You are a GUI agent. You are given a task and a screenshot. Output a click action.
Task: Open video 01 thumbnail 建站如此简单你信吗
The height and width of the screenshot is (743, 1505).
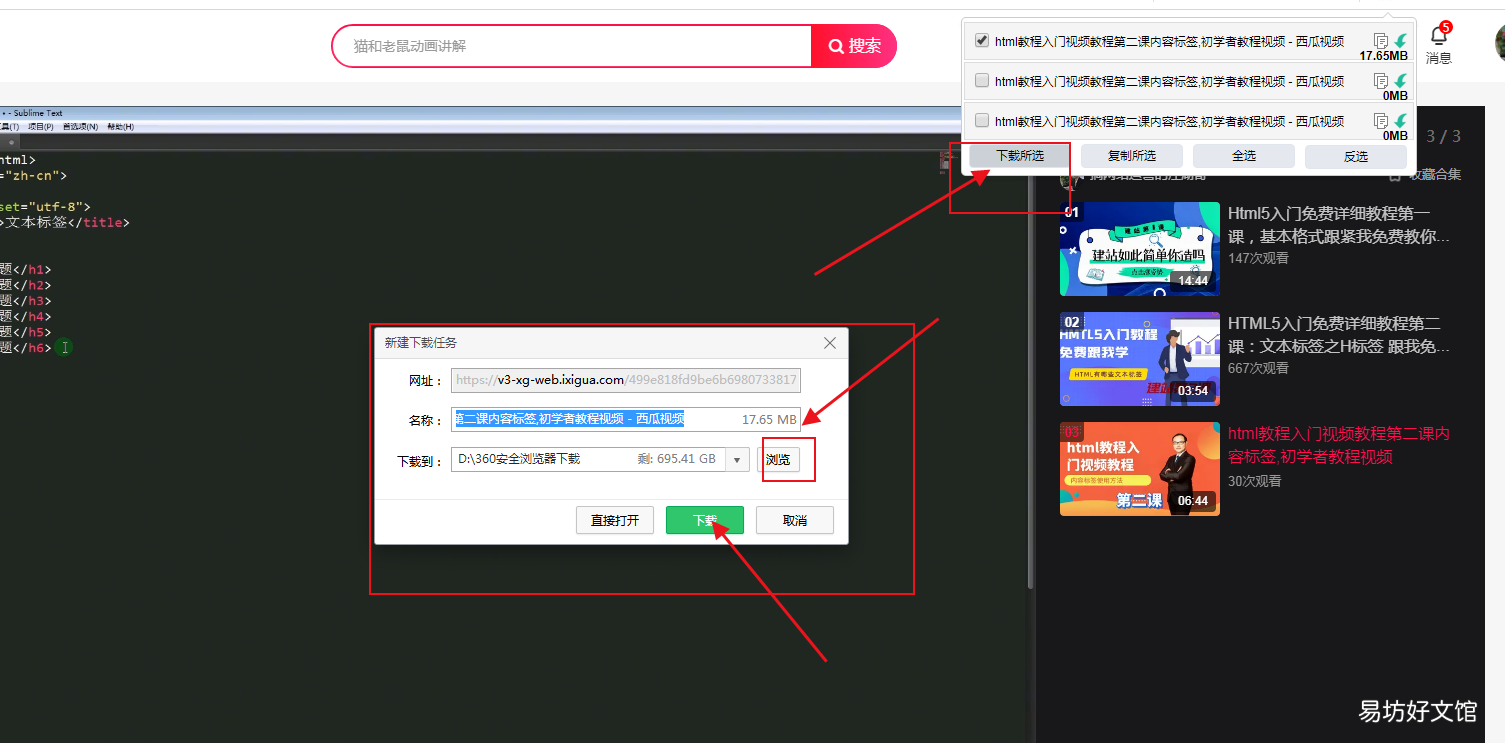1140,249
